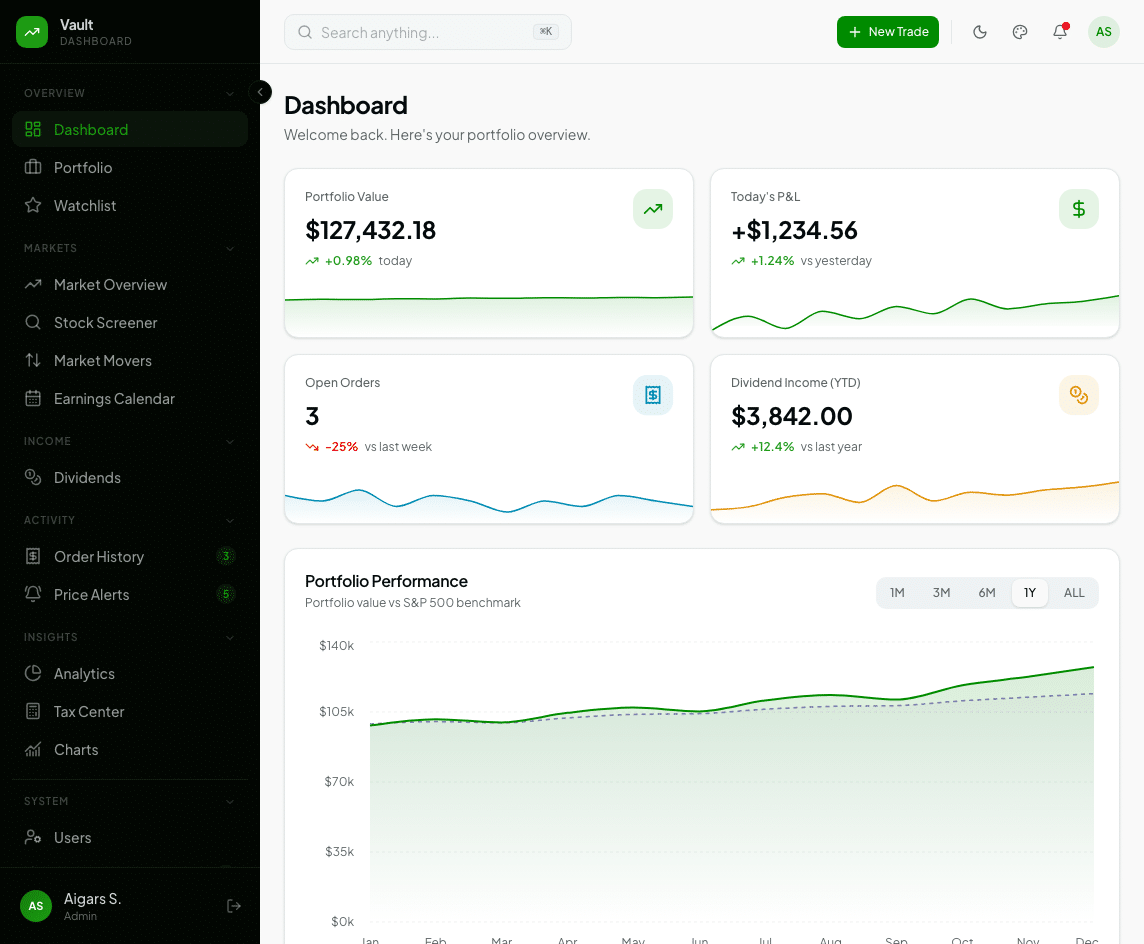This screenshot has width=1144, height=944.
Task: Click the Charts bar-graph icon
Action: (33, 749)
